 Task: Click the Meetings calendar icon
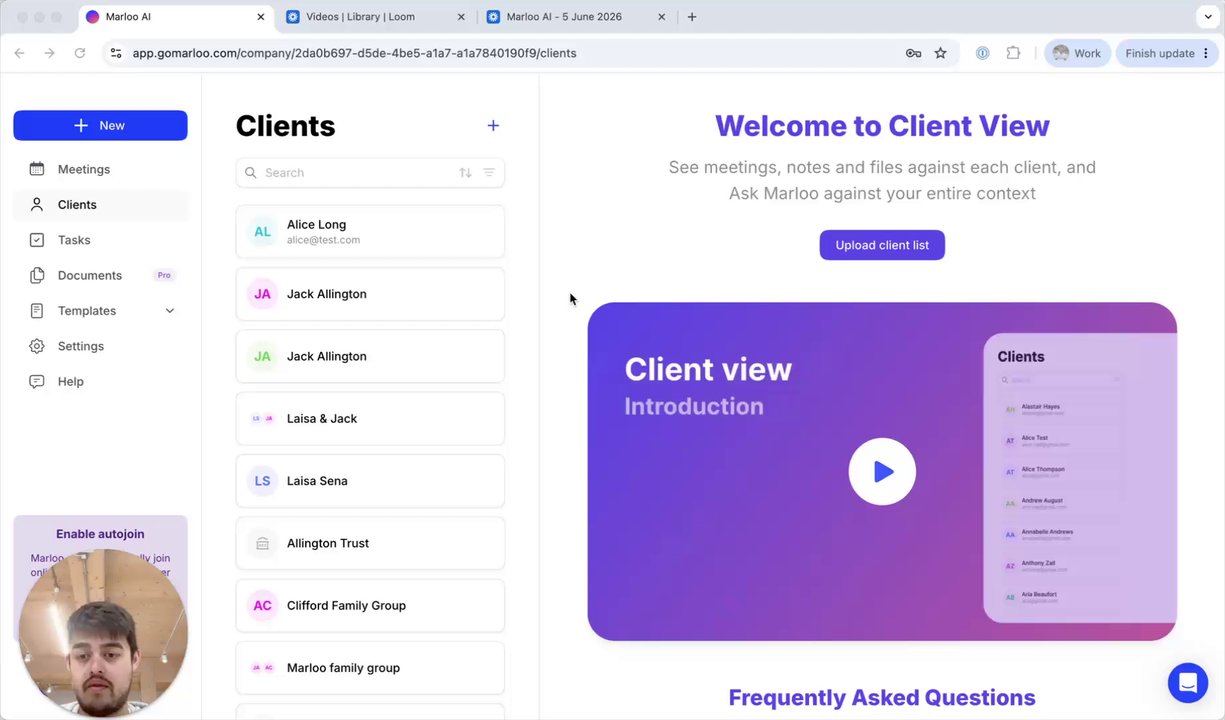pyautogui.click(x=37, y=169)
